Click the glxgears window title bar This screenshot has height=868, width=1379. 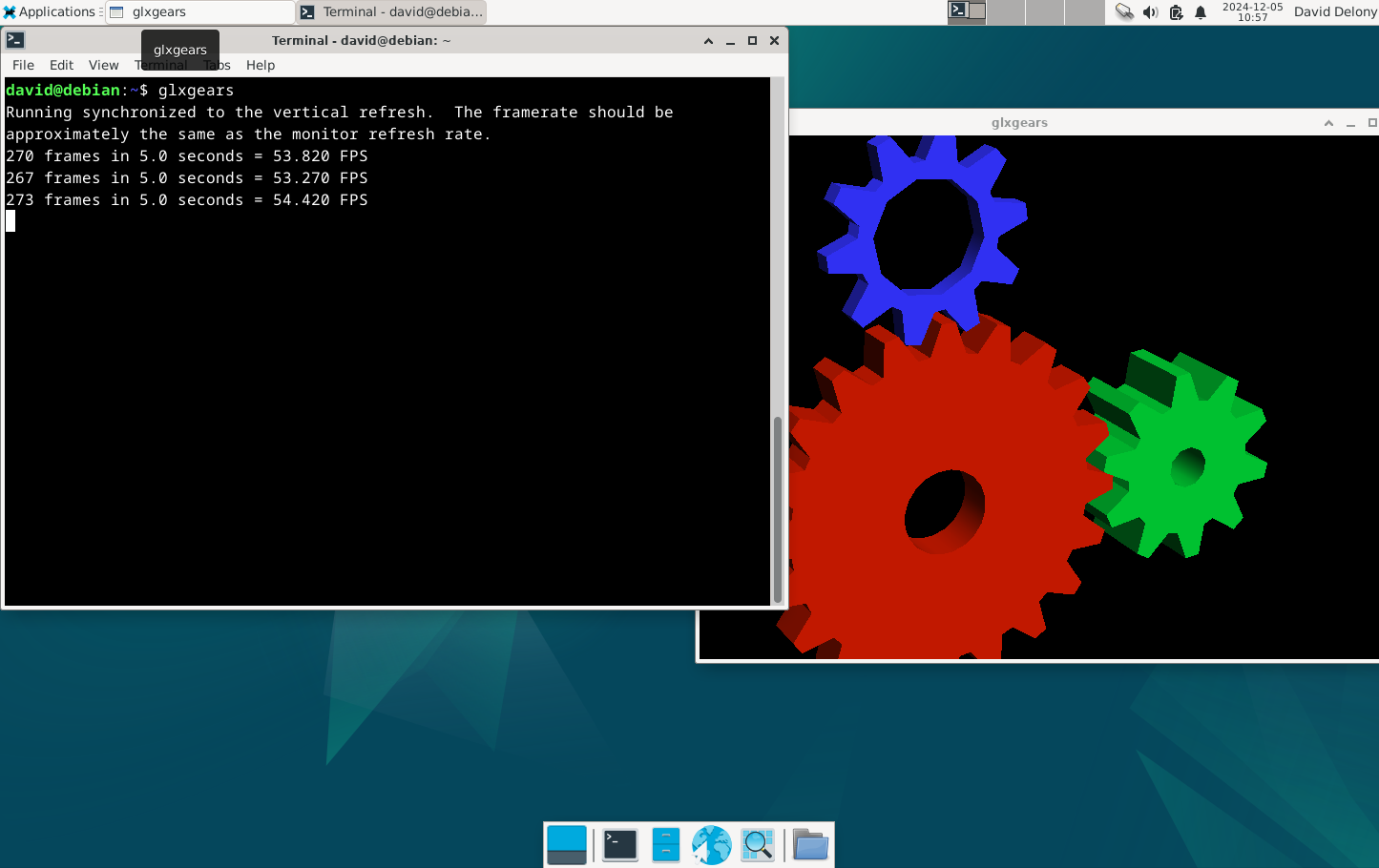click(x=1019, y=122)
